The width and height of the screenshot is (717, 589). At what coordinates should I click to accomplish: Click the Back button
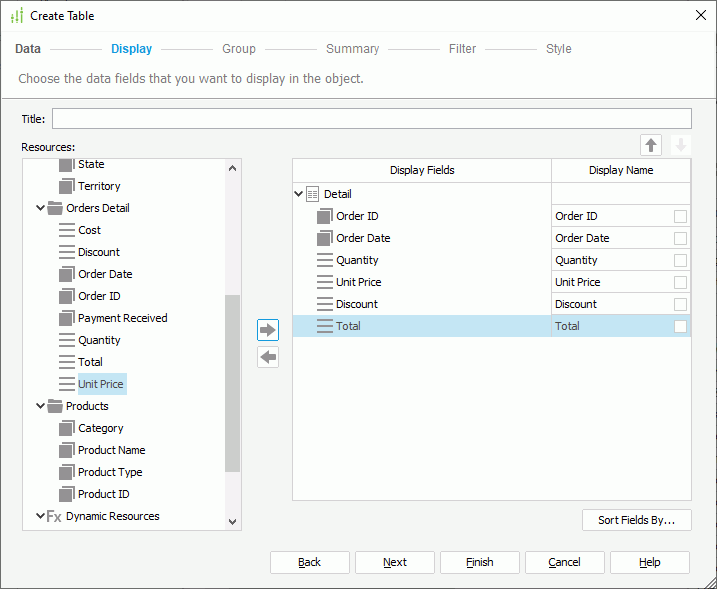[x=310, y=562]
